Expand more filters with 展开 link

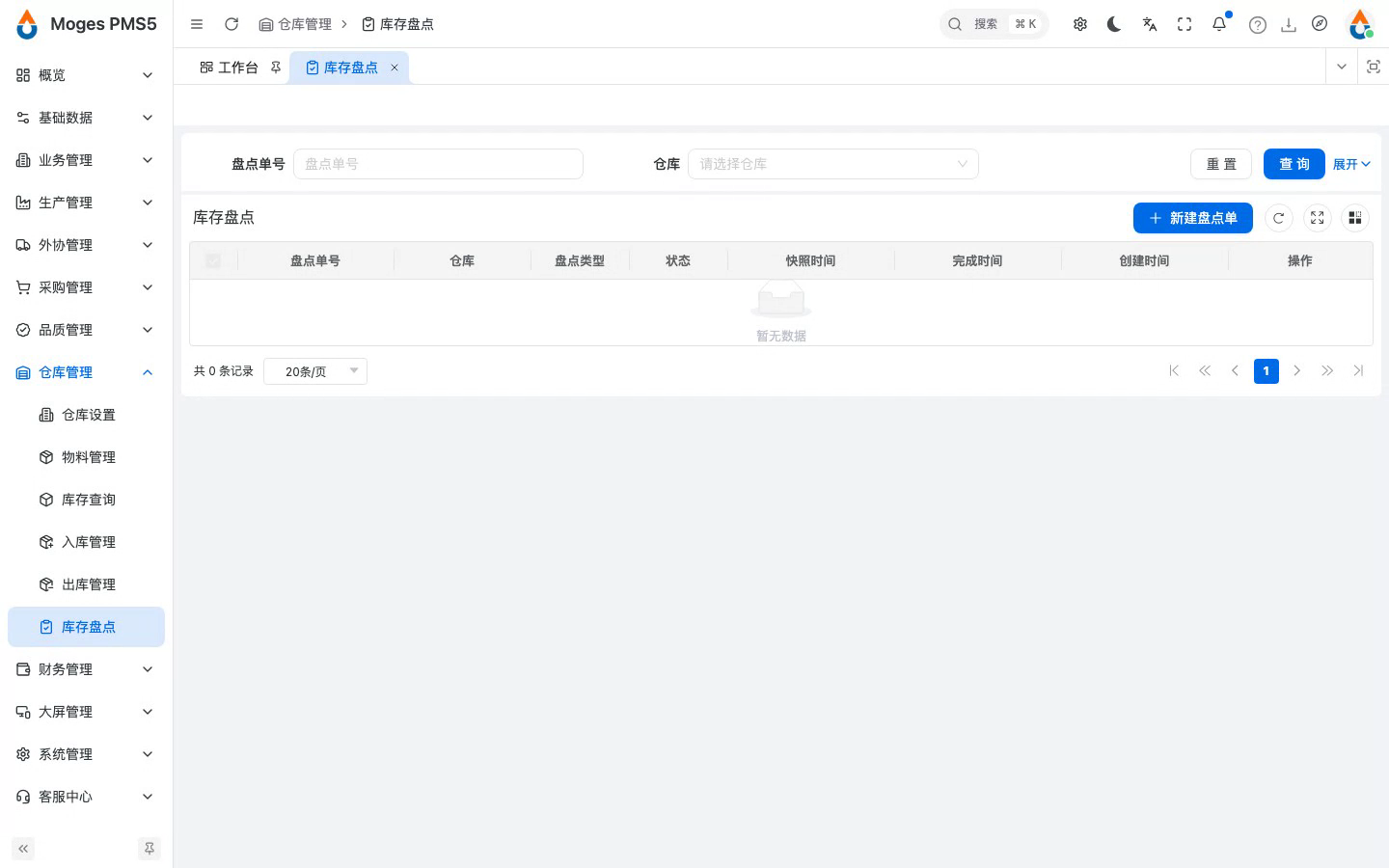(x=1351, y=164)
